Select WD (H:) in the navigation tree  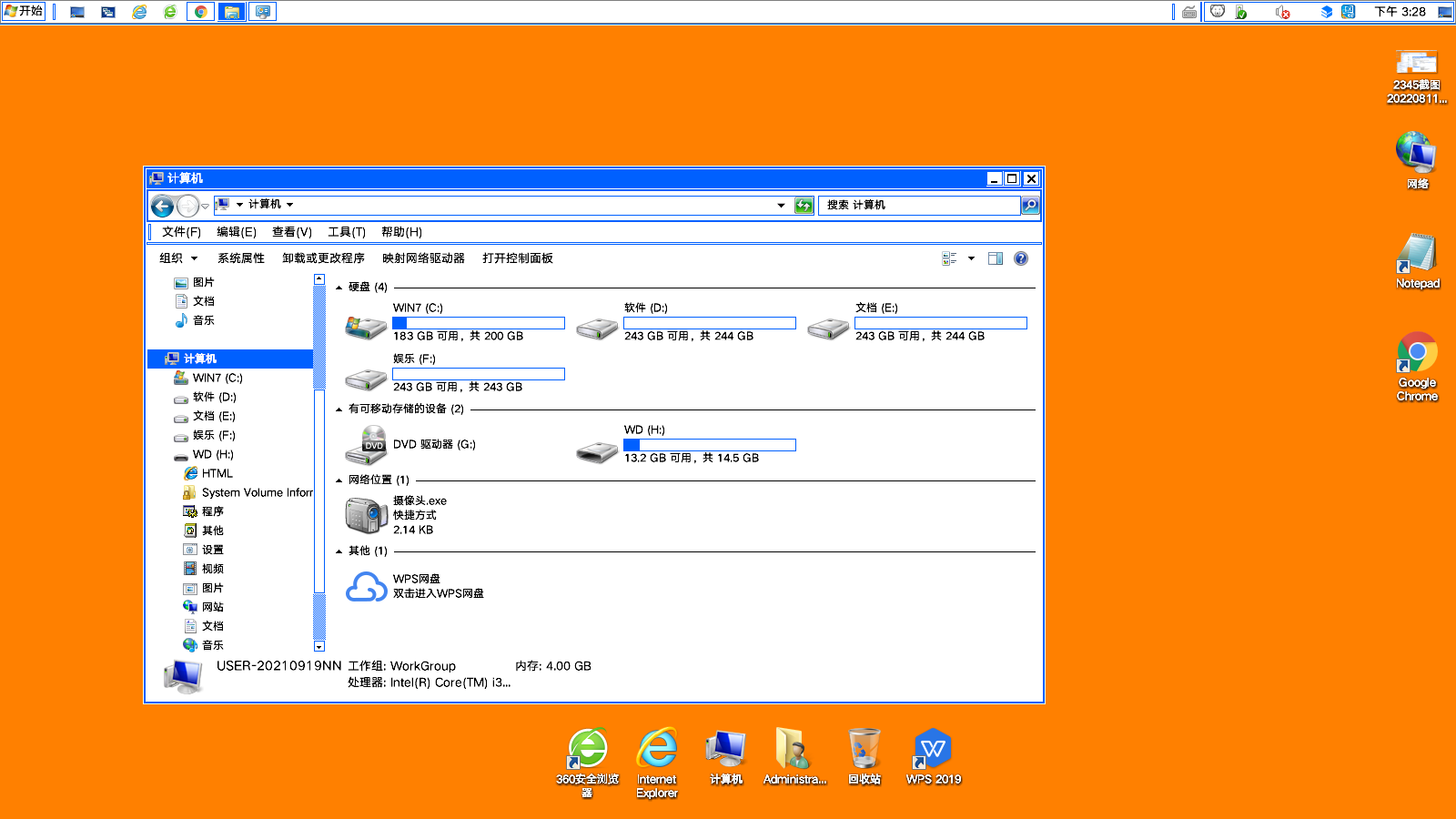[x=204, y=455]
